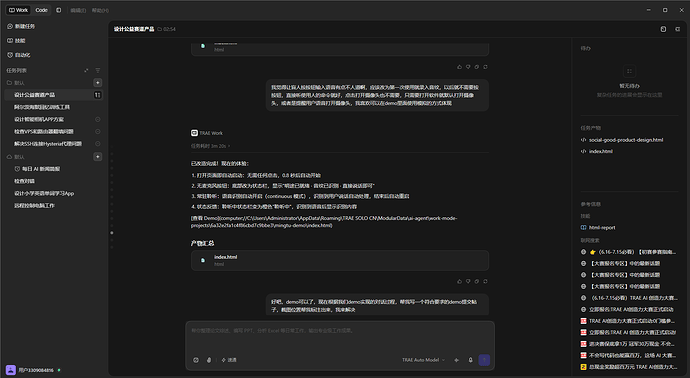Click the TRAE Work assistant label

point(207,133)
